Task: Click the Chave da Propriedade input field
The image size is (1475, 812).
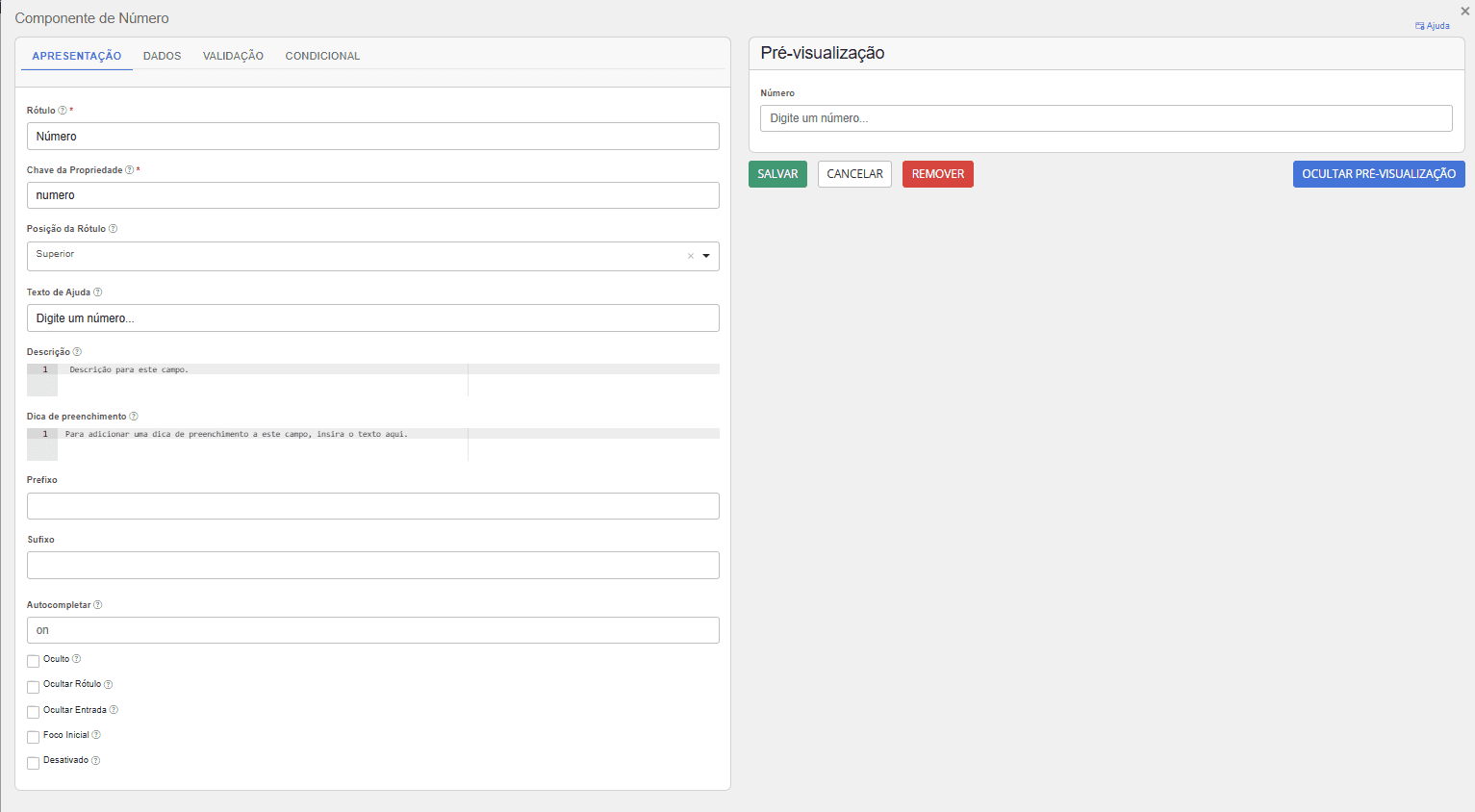Action: click(x=373, y=195)
